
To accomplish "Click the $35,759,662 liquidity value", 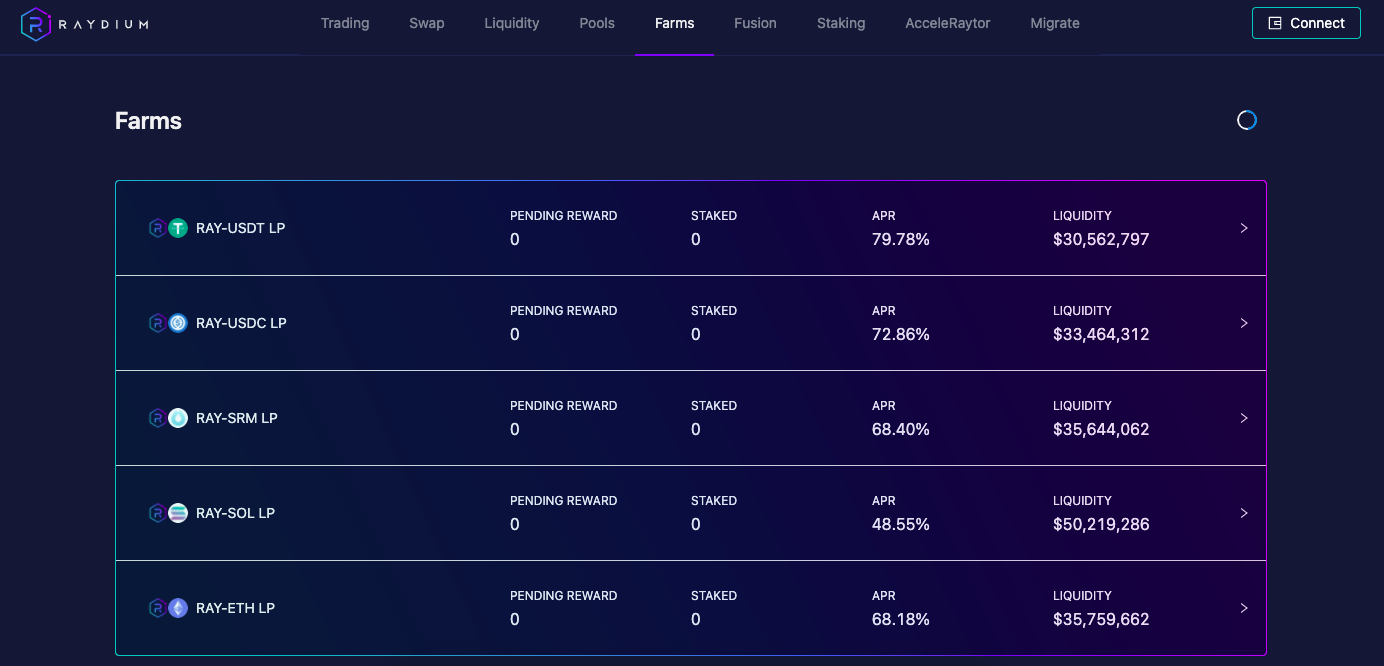I will coord(1101,620).
